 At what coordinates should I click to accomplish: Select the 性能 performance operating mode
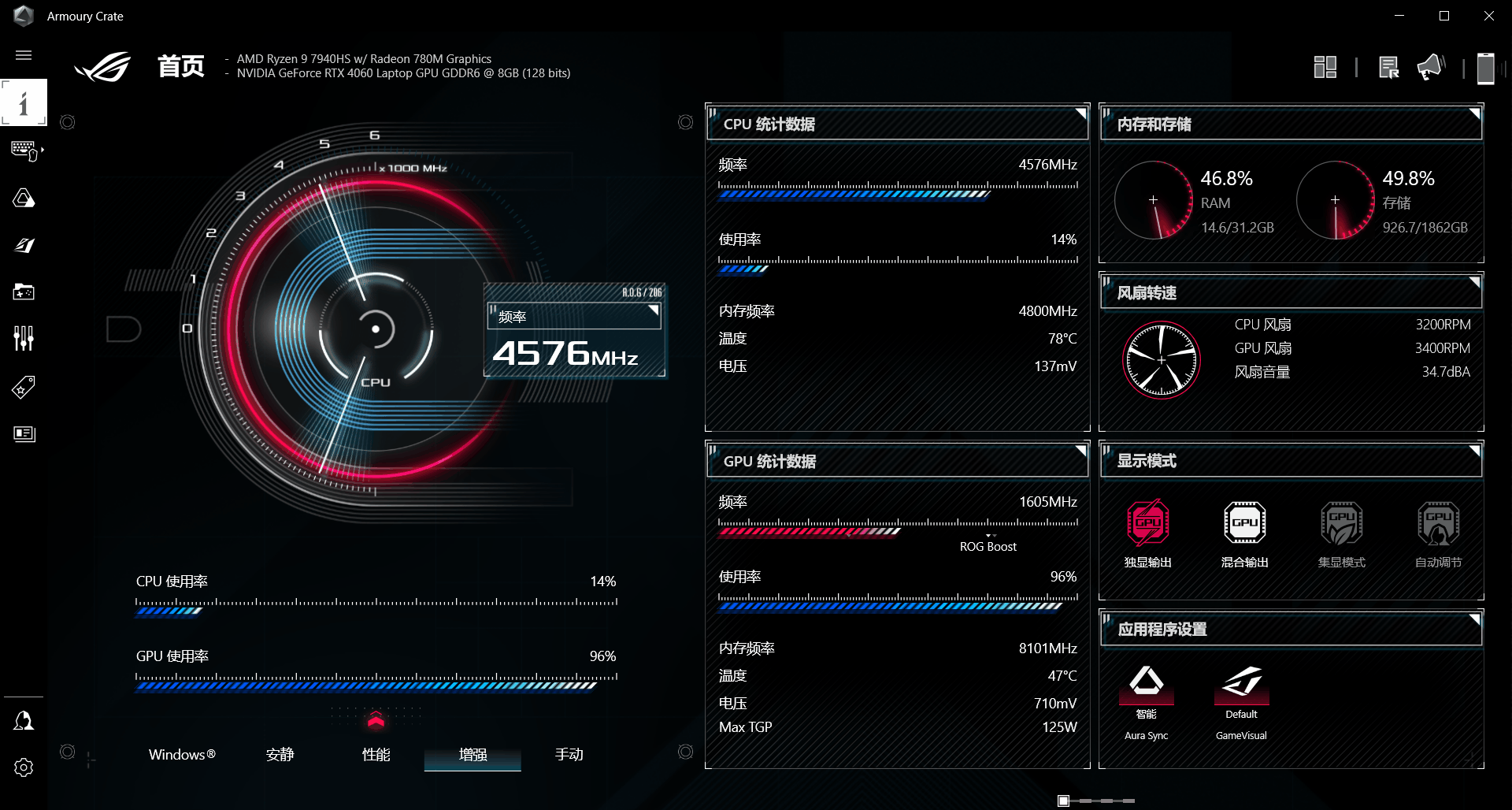pyautogui.click(x=376, y=754)
